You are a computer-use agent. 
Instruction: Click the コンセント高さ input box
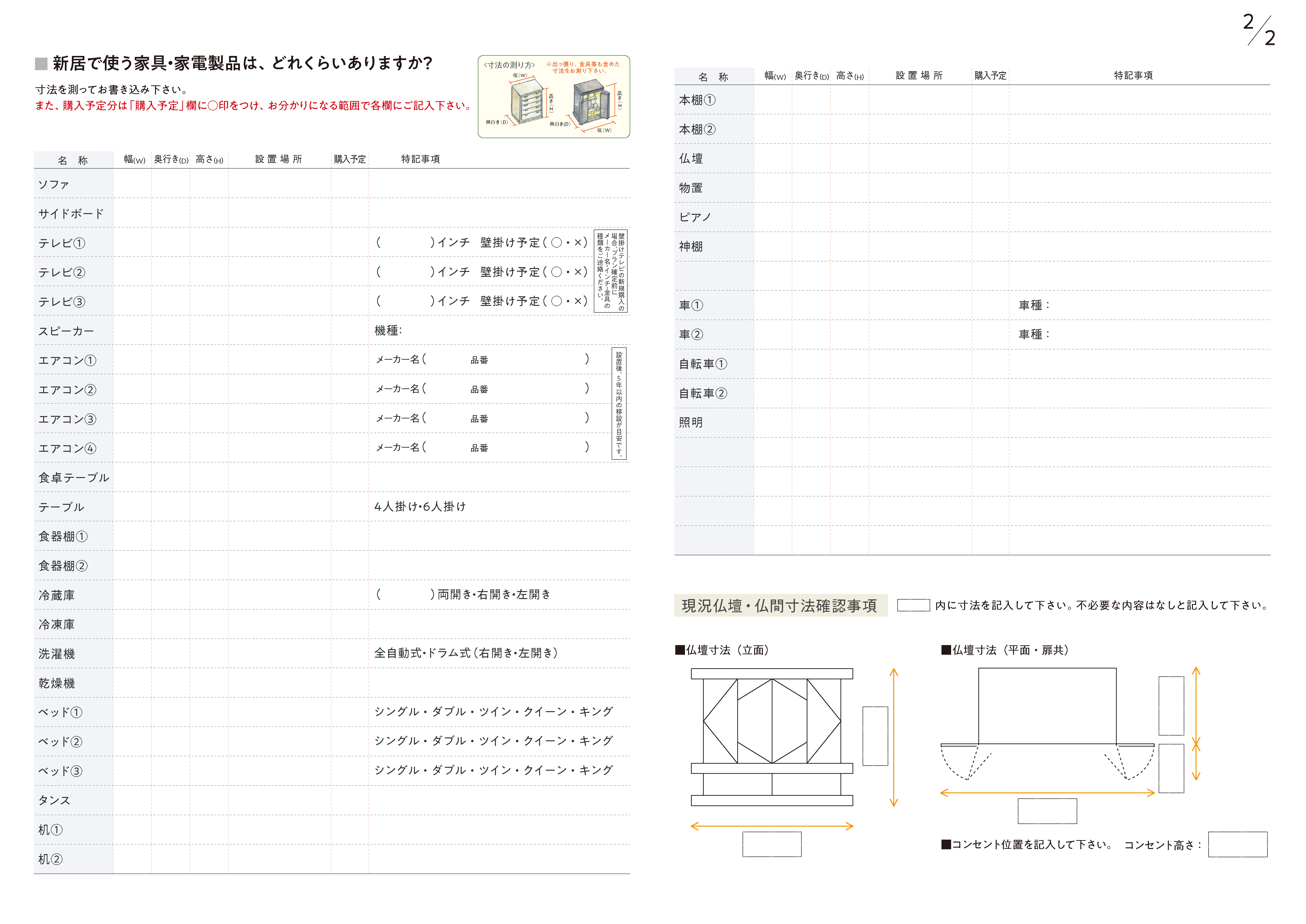coord(1238,844)
